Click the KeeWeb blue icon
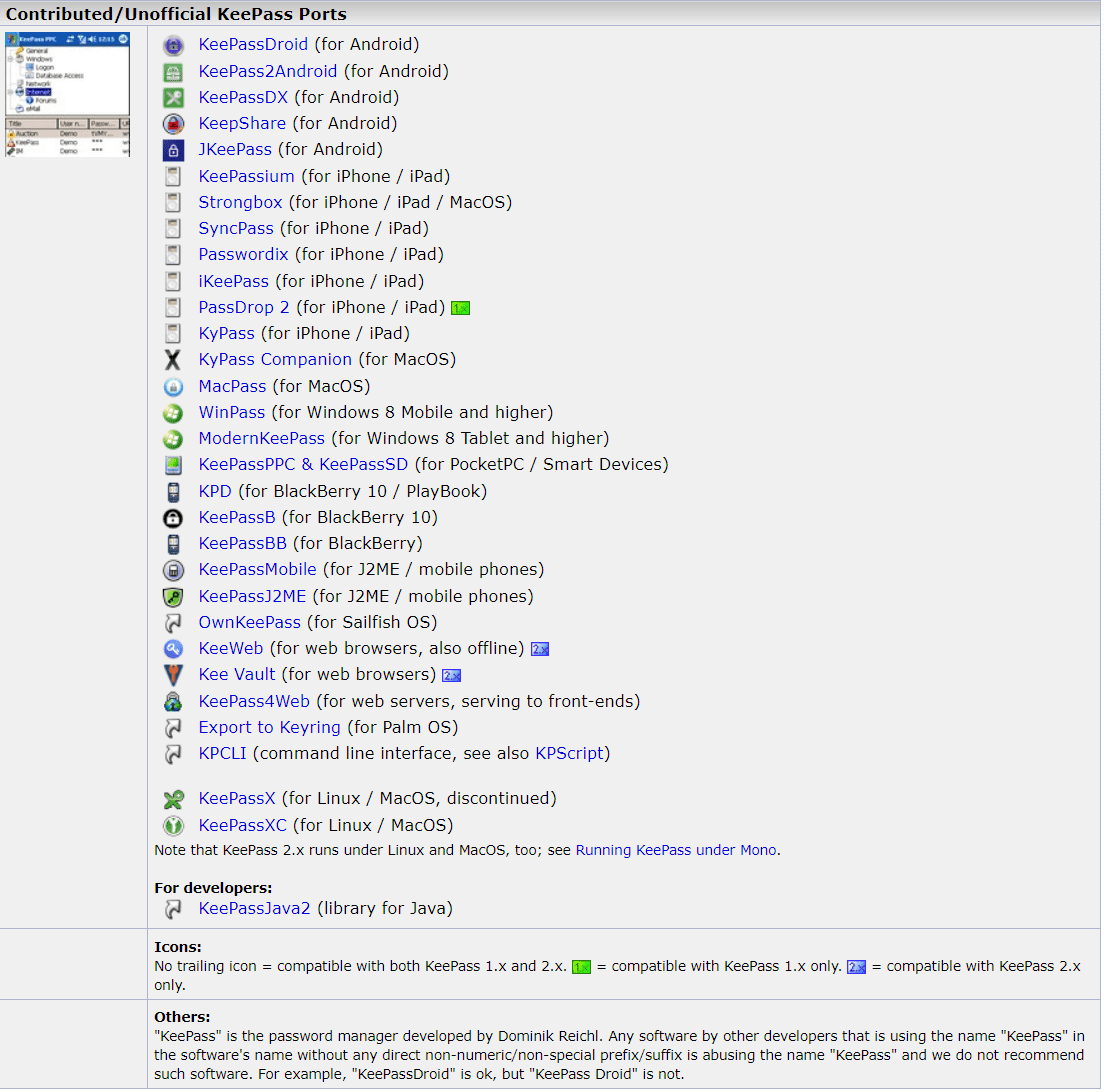Viewport: 1104px width, 1092px height. point(173,649)
